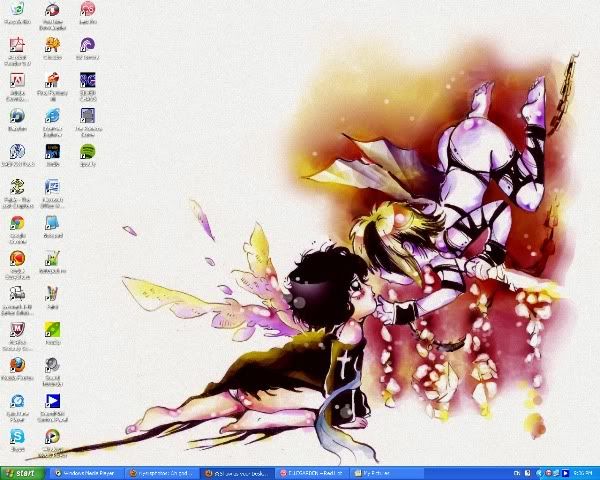This screenshot has height=480, width=600.
Task: Activate the third taskbar Firefox window button
Action: (238, 473)
